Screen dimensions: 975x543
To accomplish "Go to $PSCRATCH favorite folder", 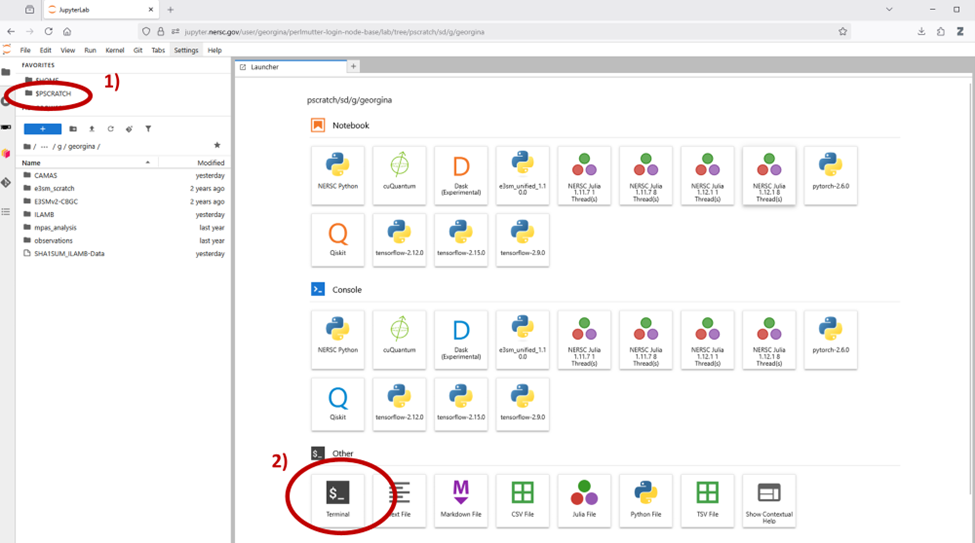I will point(52,93).
